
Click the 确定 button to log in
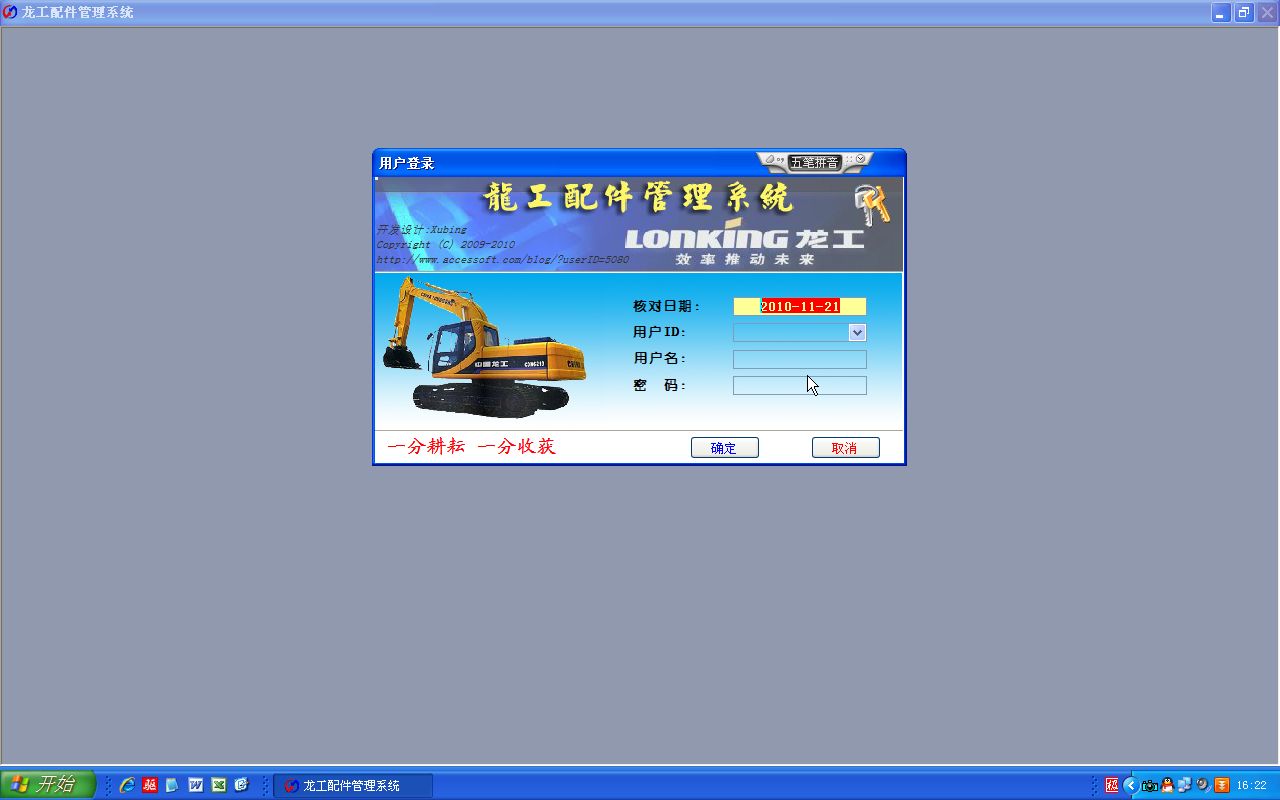point(724,448)
